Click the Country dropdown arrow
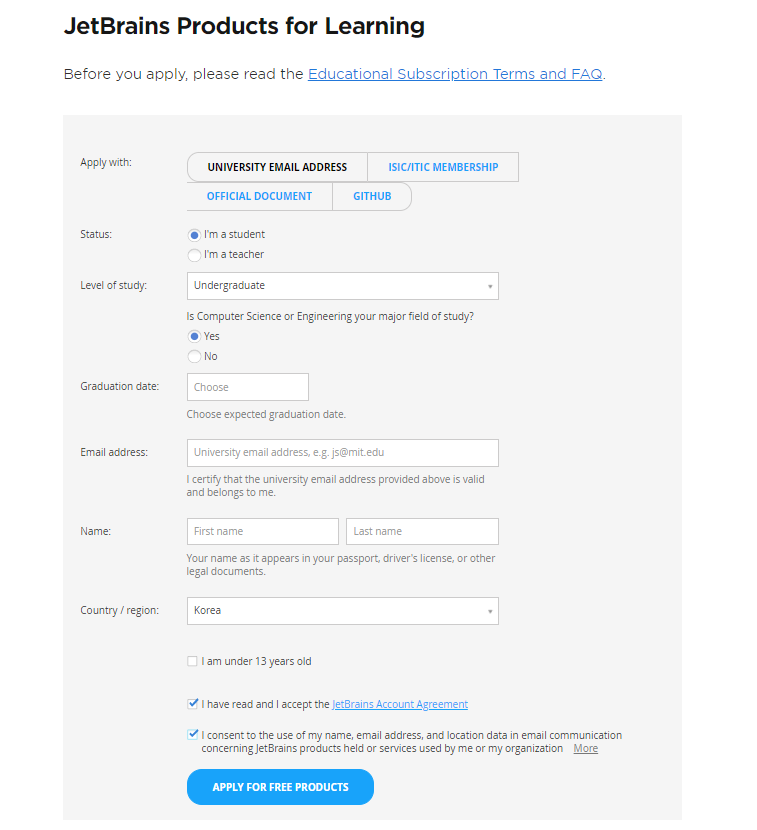Viewport: 757px width, 830px height. point(490,611)
